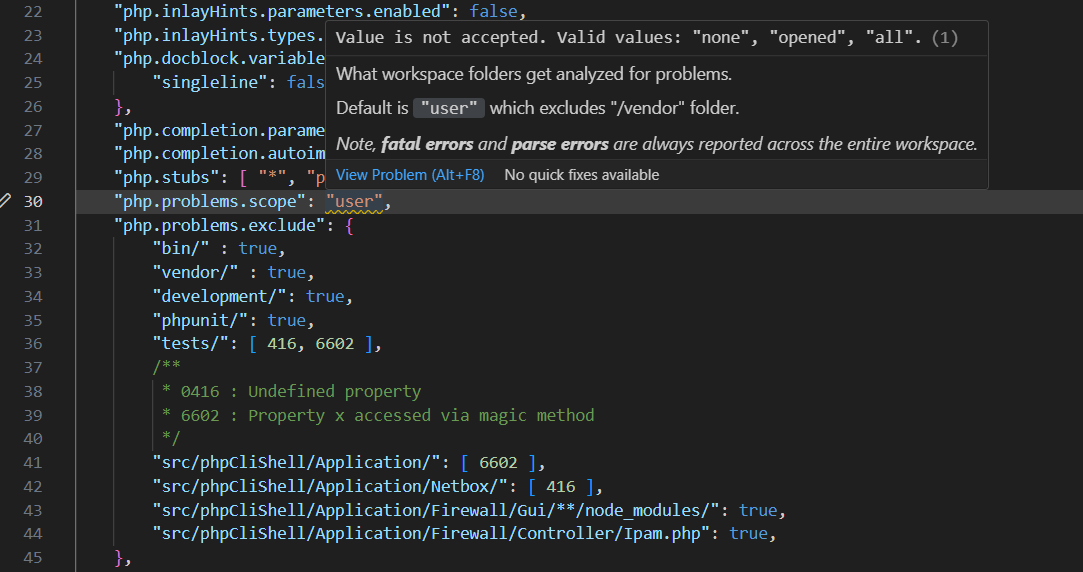This screenshot has width=1083, height=572.
Task: Click the "user" default badge in tooltip
Action: click(451, 108)
